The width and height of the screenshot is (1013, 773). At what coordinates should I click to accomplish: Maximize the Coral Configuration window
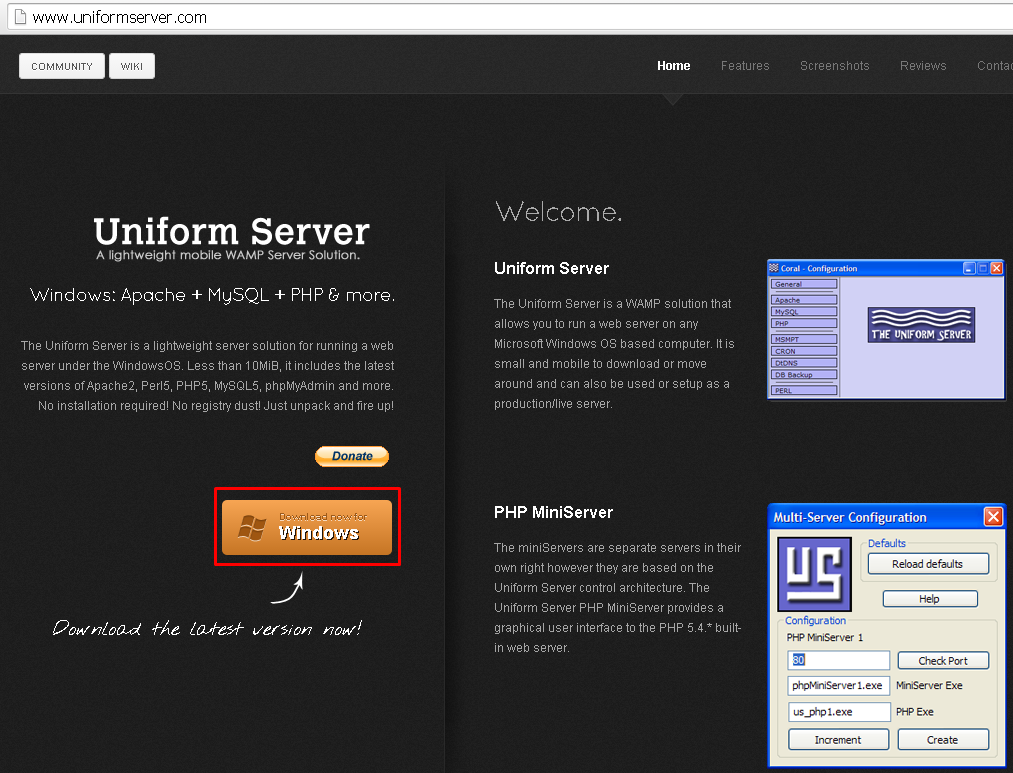pyautogui.click(x=983, y=268)
